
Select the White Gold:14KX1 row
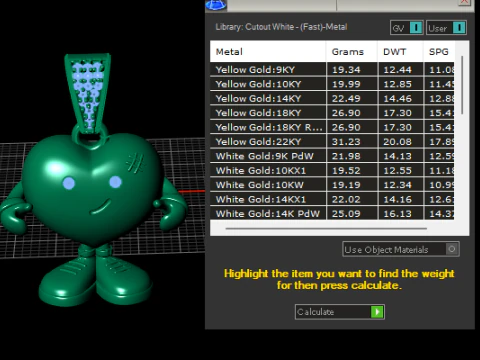click(x=332, y=199)
